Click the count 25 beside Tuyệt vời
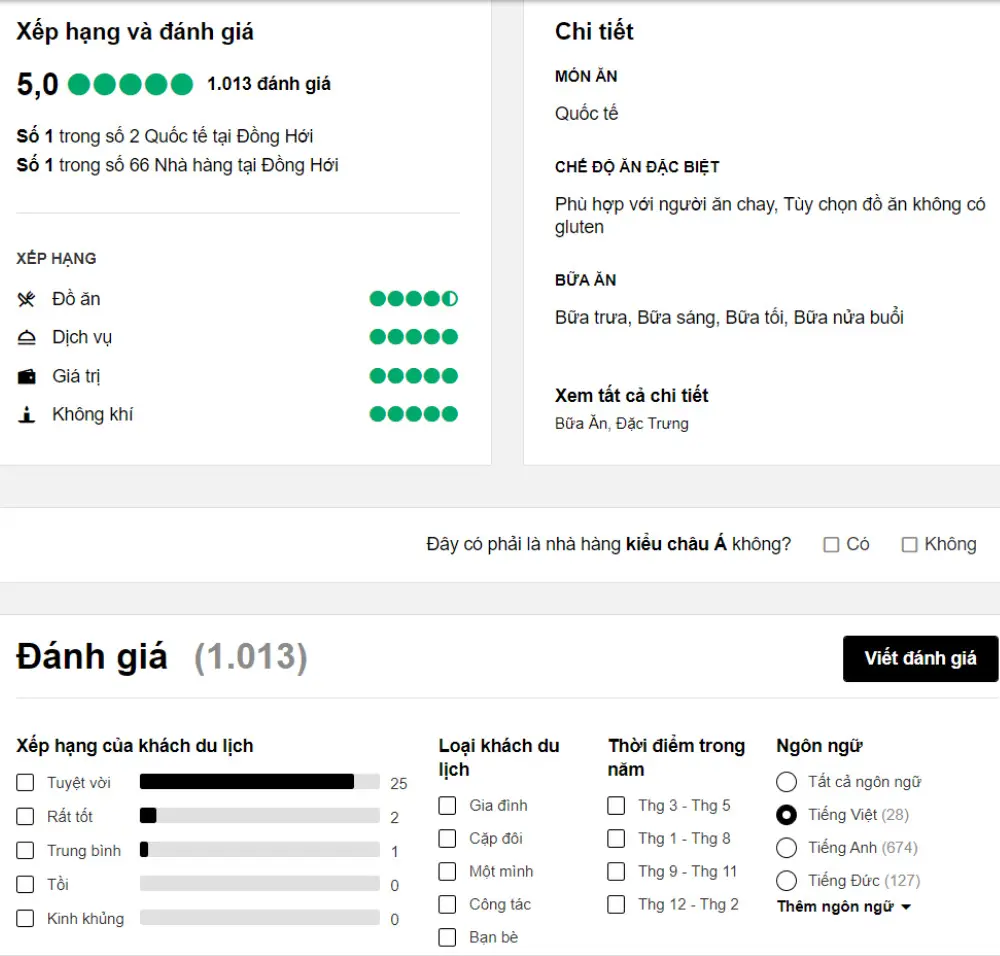This screenshot has height=956, width=1000. [399, 784]
